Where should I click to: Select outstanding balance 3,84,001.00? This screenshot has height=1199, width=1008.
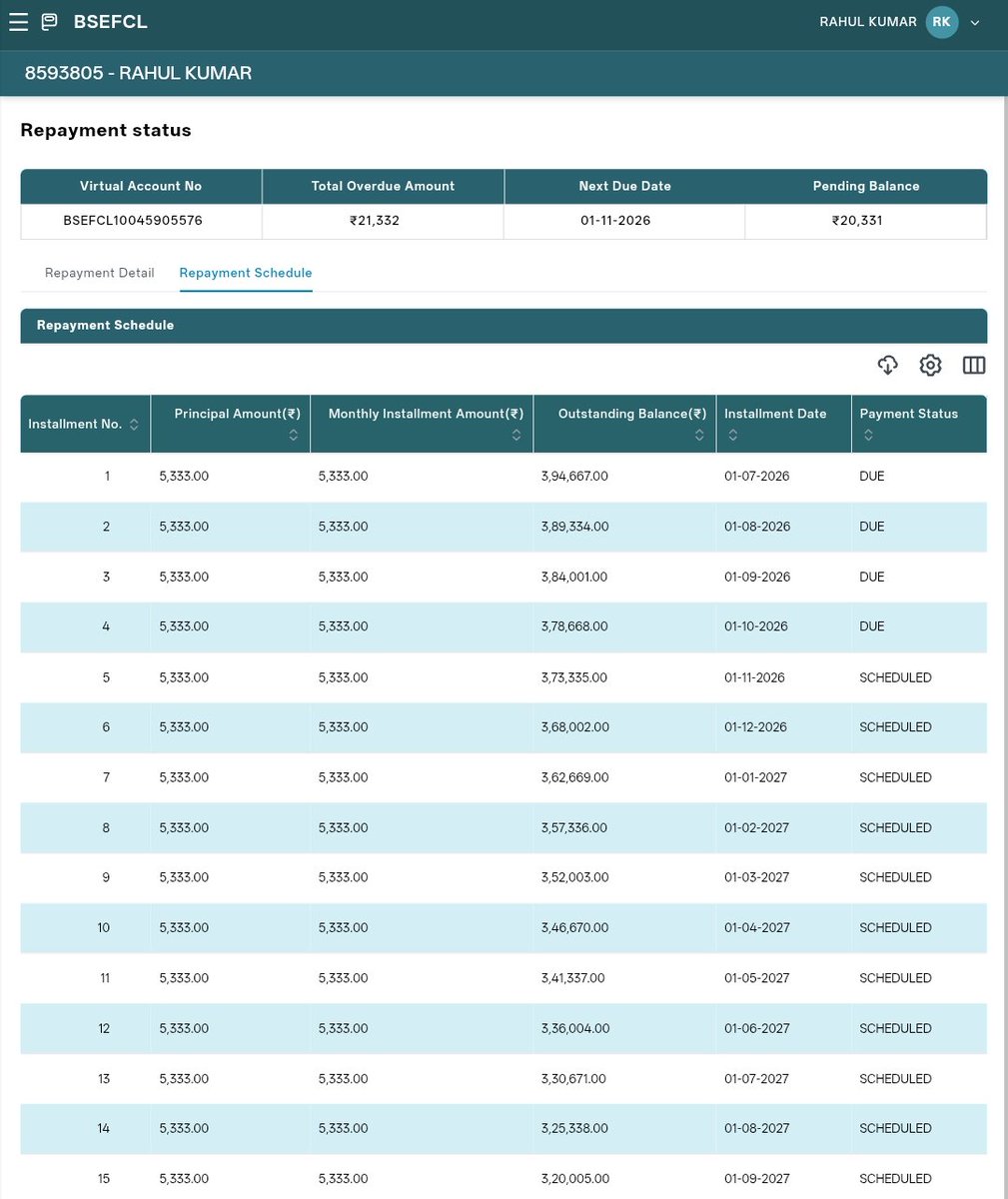(574, 578)
